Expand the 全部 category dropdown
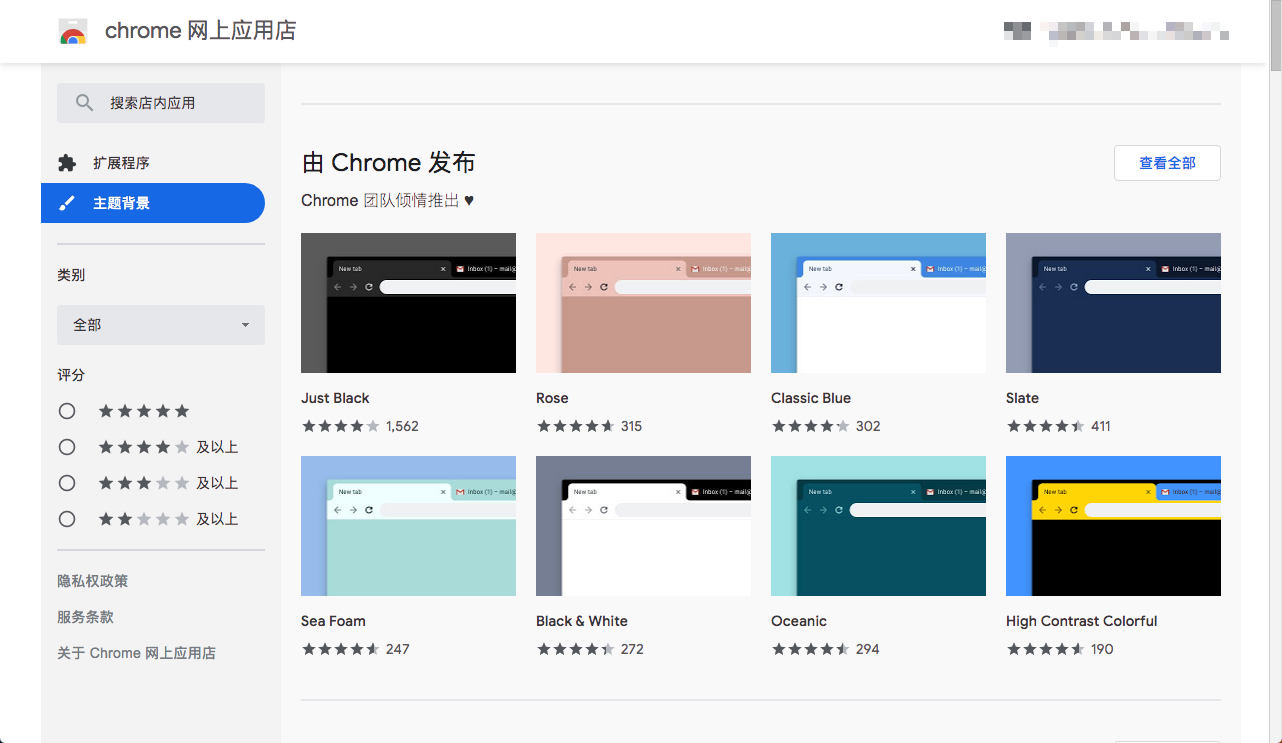Screen dimensions: 1282x743 161,325
